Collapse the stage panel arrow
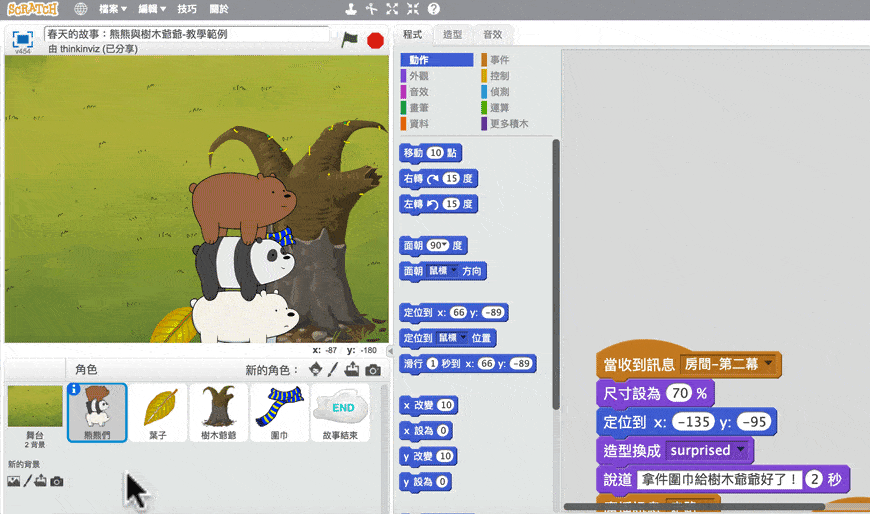 (x=390, y=351)
